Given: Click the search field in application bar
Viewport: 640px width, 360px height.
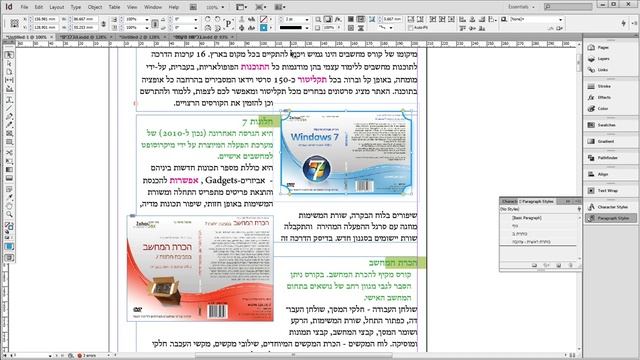Looking at the screenshot, I should pyautogui.click(x=568, y=7).
